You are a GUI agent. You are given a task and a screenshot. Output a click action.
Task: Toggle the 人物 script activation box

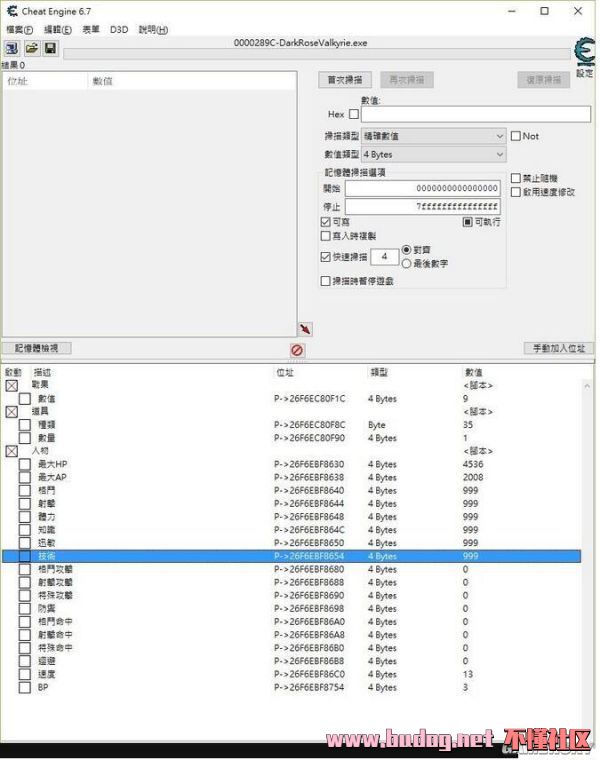click(12, 451)
